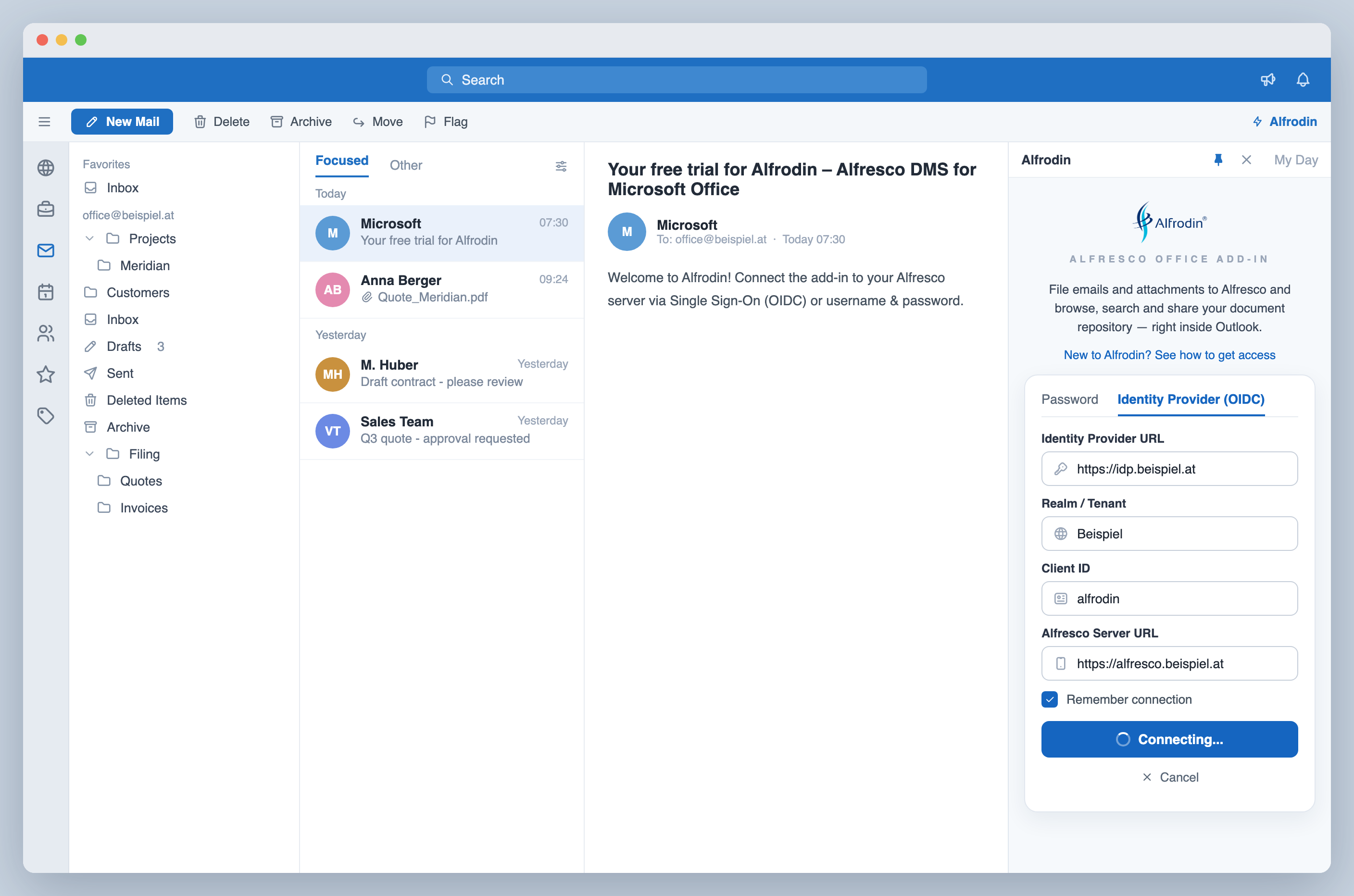
Task: Switch to the Focused tab
Action: [342, 161]
